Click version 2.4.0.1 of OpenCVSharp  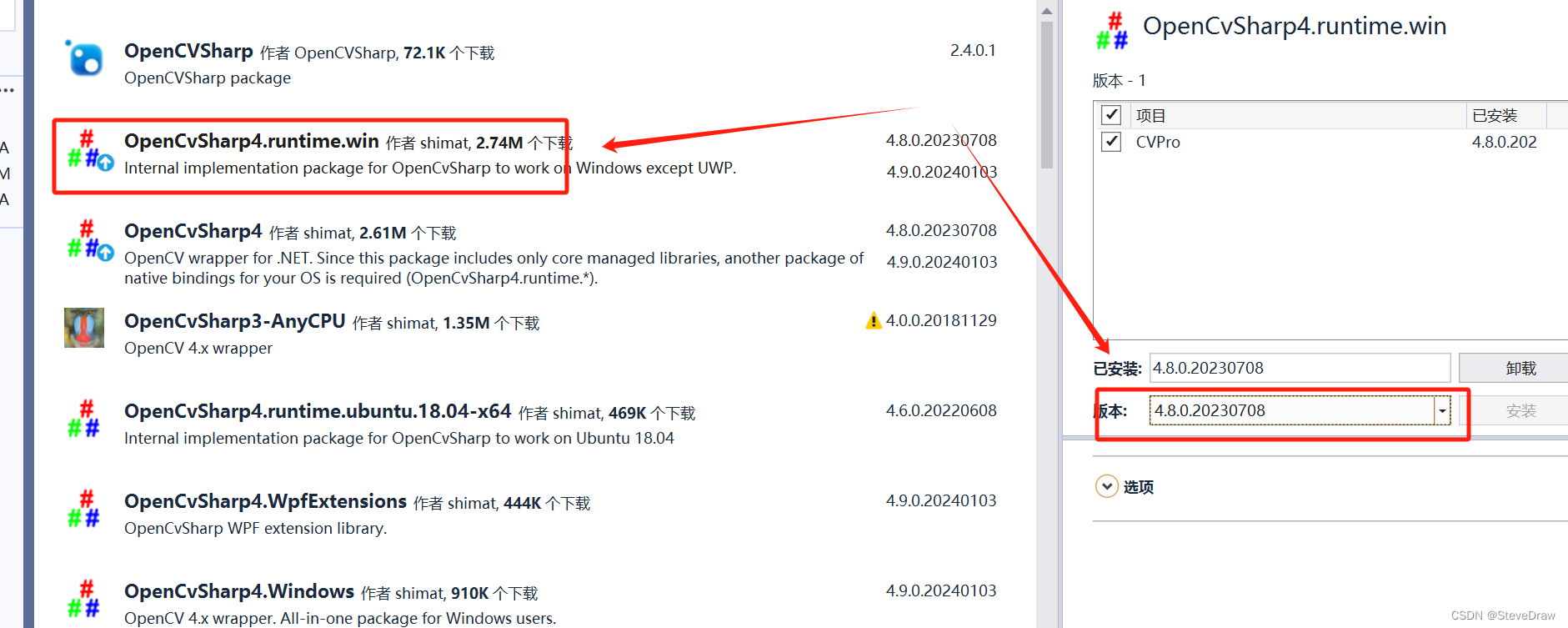(x=973, y=50)
